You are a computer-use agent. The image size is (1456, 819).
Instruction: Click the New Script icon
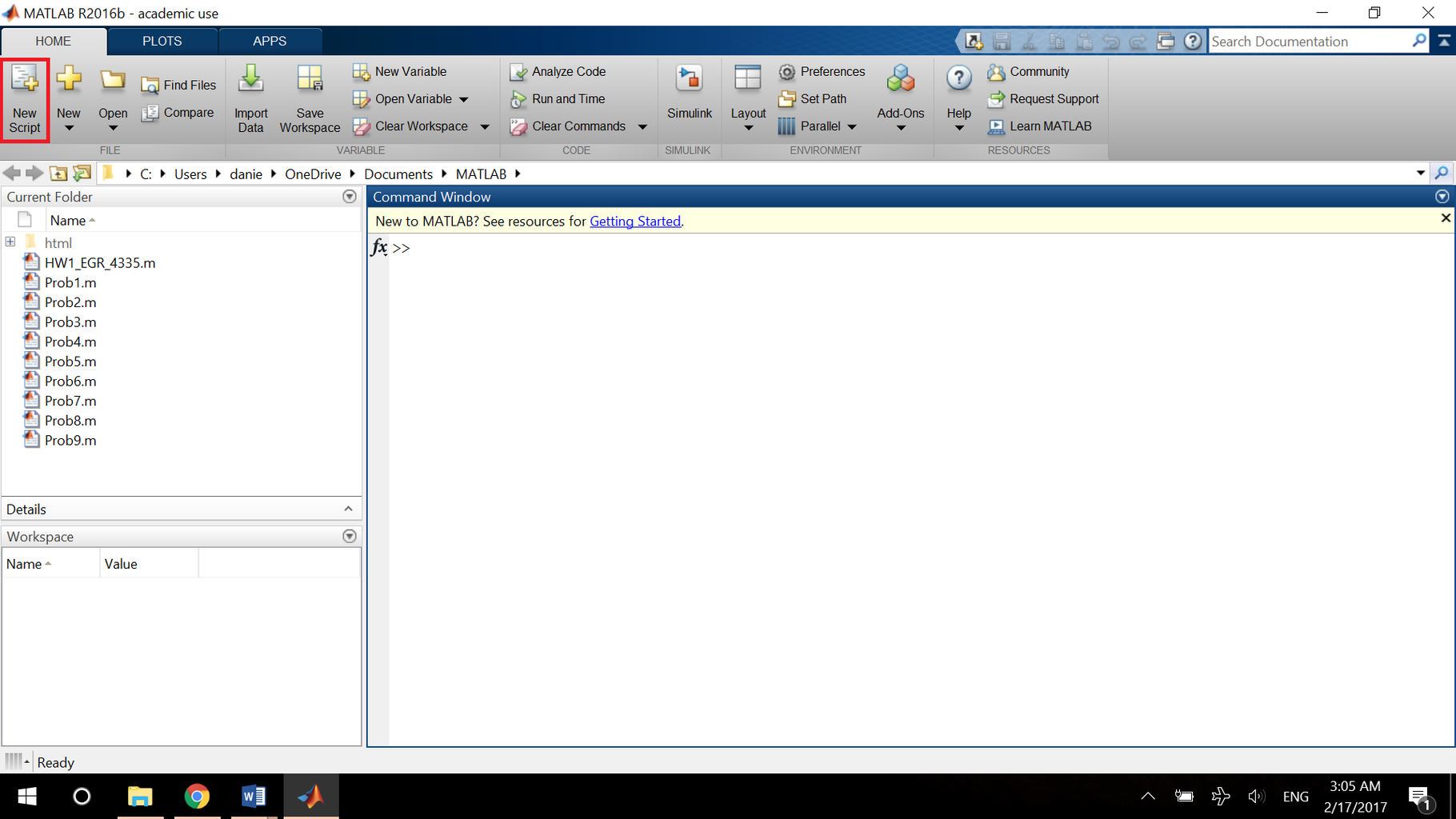tap(25, 98)
